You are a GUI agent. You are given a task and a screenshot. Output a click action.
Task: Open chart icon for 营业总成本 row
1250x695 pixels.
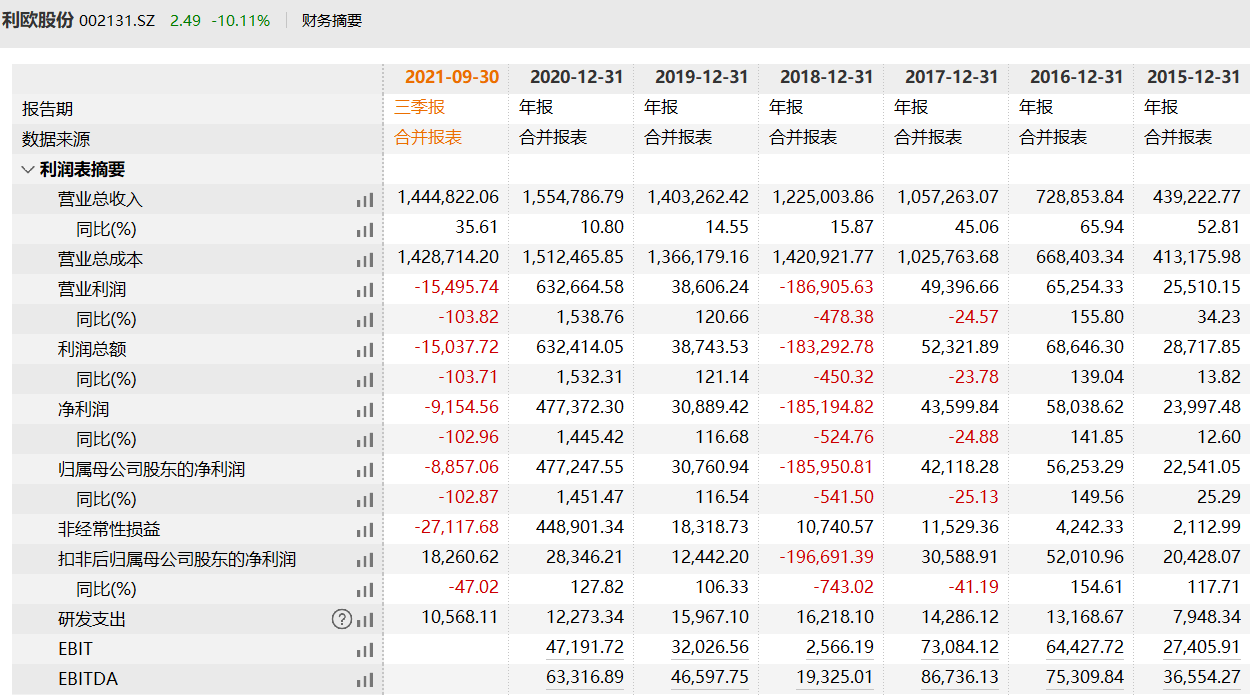click(x=364, y=260)
